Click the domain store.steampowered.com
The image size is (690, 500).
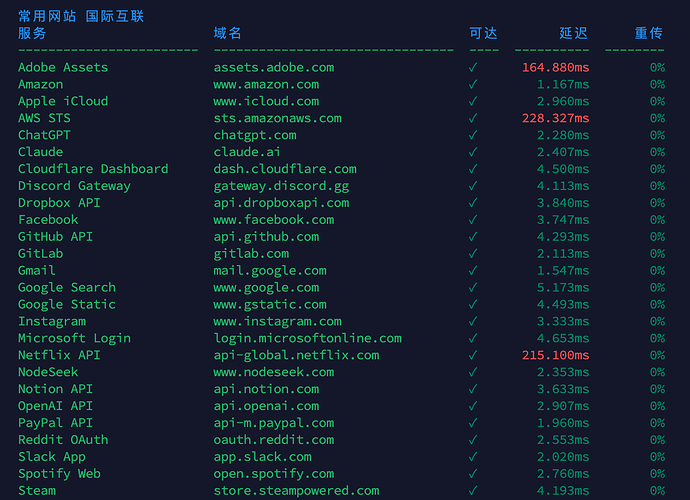(297, 491)
